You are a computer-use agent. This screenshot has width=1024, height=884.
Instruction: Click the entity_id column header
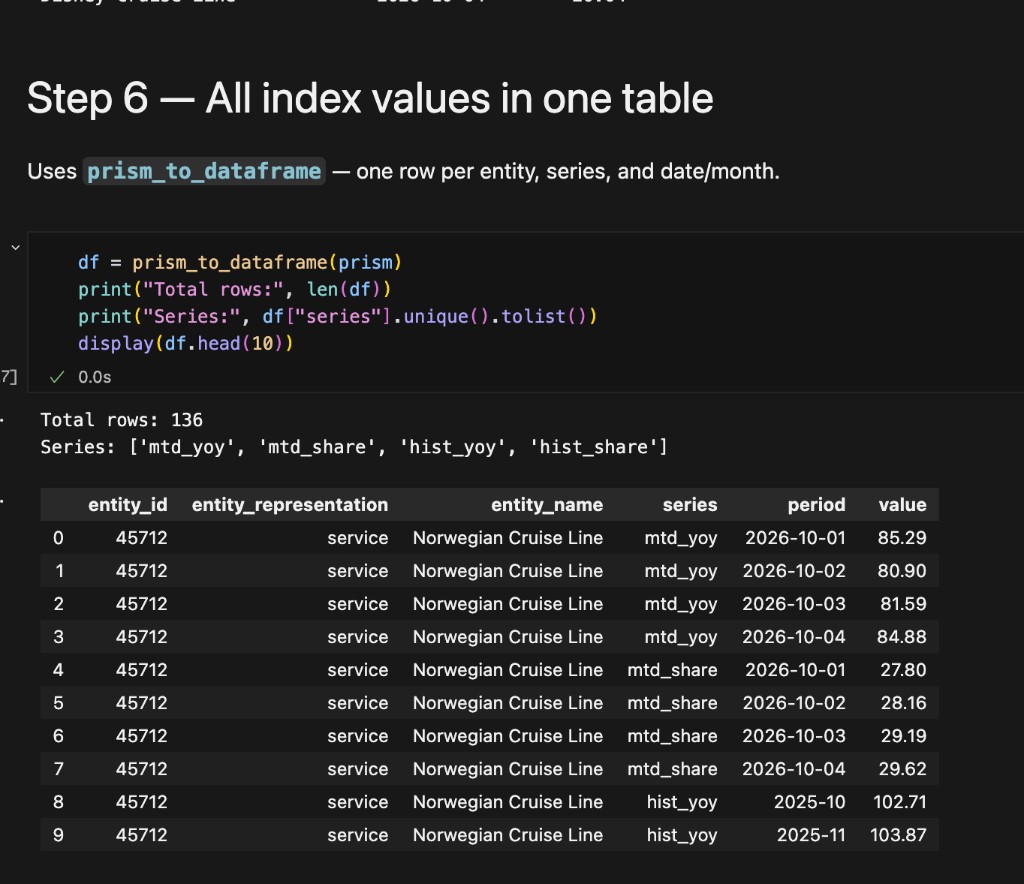point(127,505)
